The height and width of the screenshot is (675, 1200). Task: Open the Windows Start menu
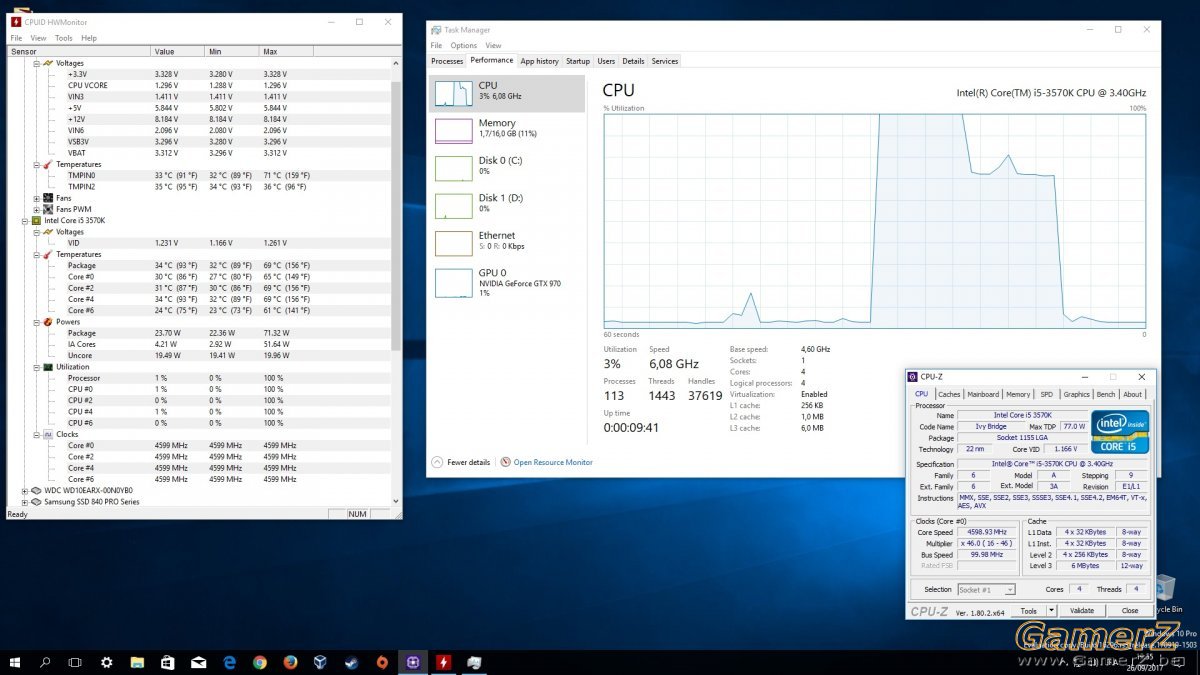pos(15,662)
